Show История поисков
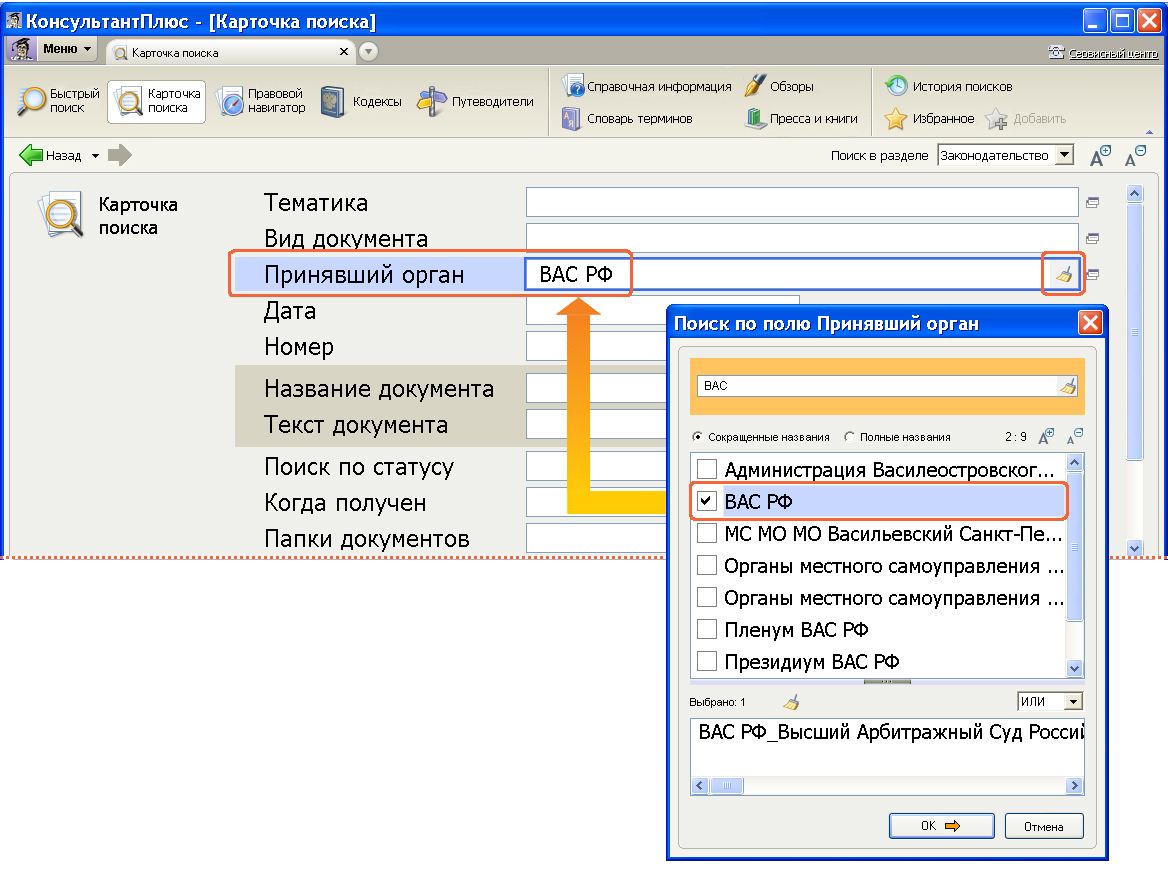 [948, 86]
